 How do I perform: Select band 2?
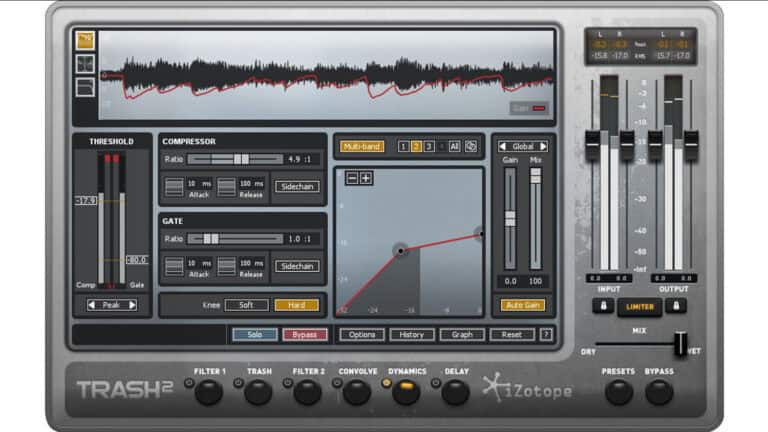pos(416,146)
